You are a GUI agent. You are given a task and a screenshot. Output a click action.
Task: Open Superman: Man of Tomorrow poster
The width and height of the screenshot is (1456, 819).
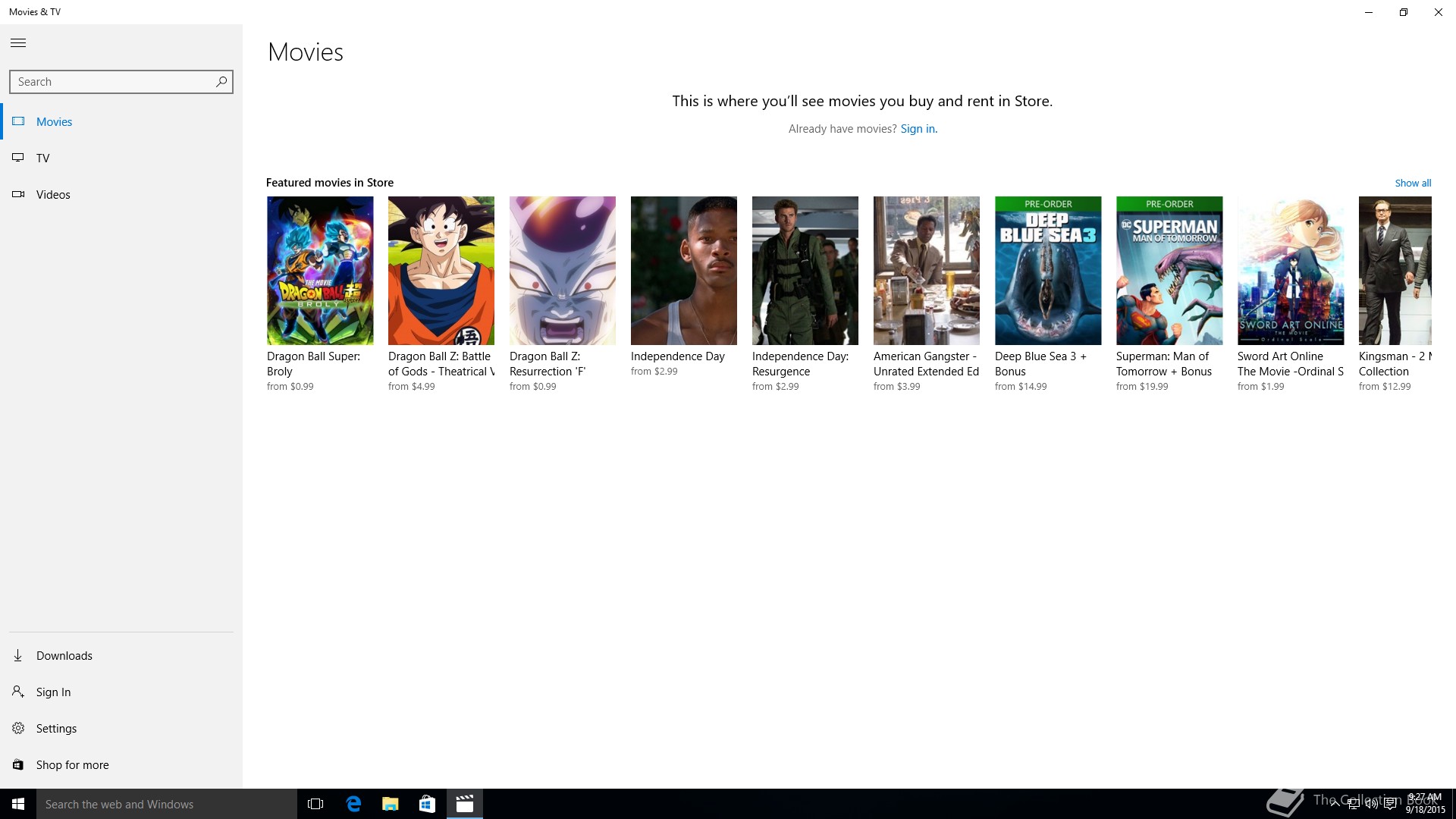point(1169,271)
